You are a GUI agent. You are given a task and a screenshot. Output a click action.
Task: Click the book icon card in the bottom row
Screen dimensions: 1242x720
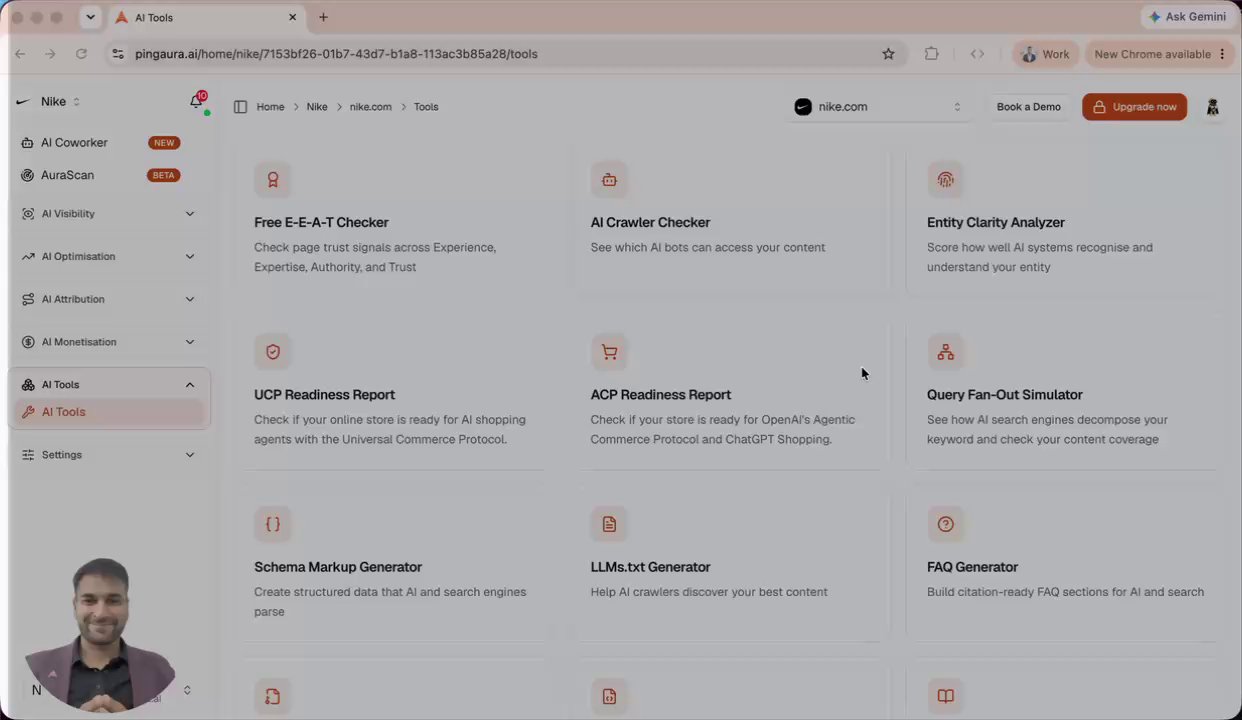click(945, 696)
